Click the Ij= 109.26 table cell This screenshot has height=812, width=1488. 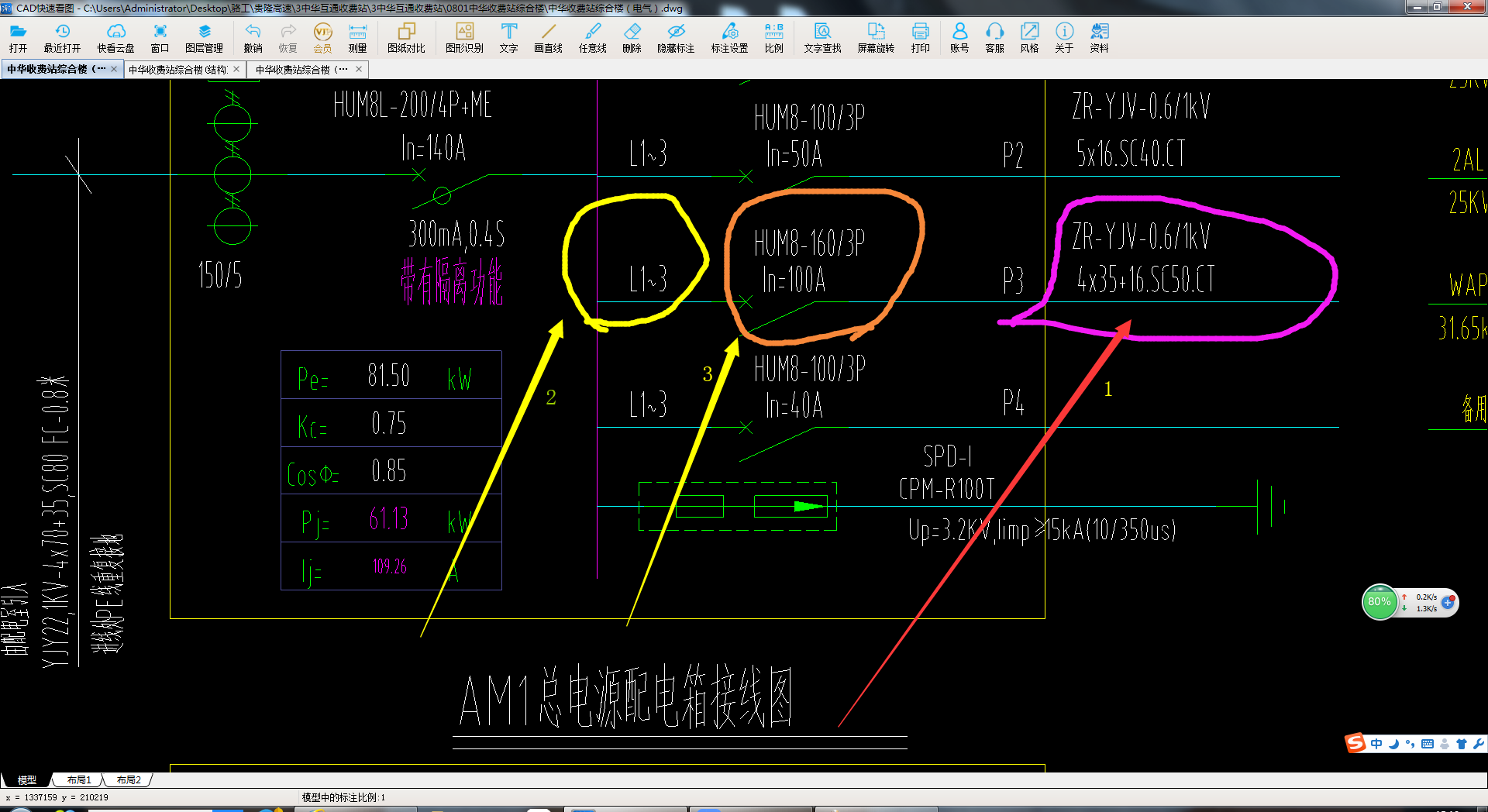[391, 566]
